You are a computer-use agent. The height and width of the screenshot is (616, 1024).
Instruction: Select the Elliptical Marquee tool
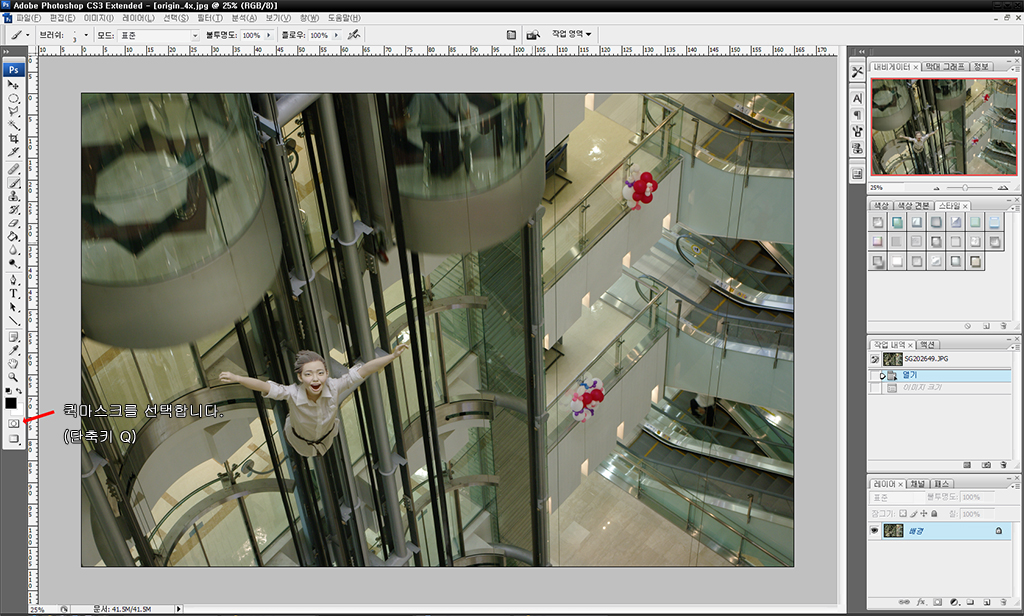pos(13,99)
